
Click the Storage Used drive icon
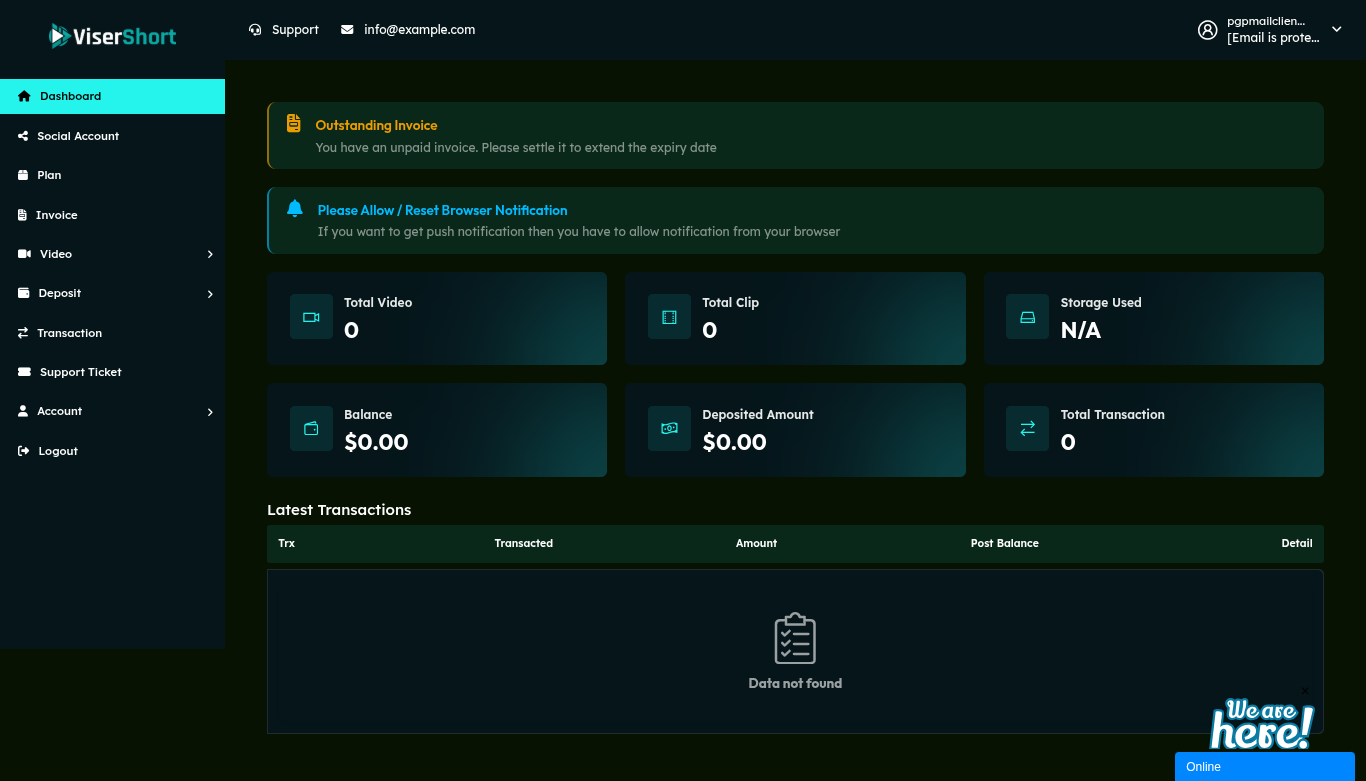coord(1027,317)
